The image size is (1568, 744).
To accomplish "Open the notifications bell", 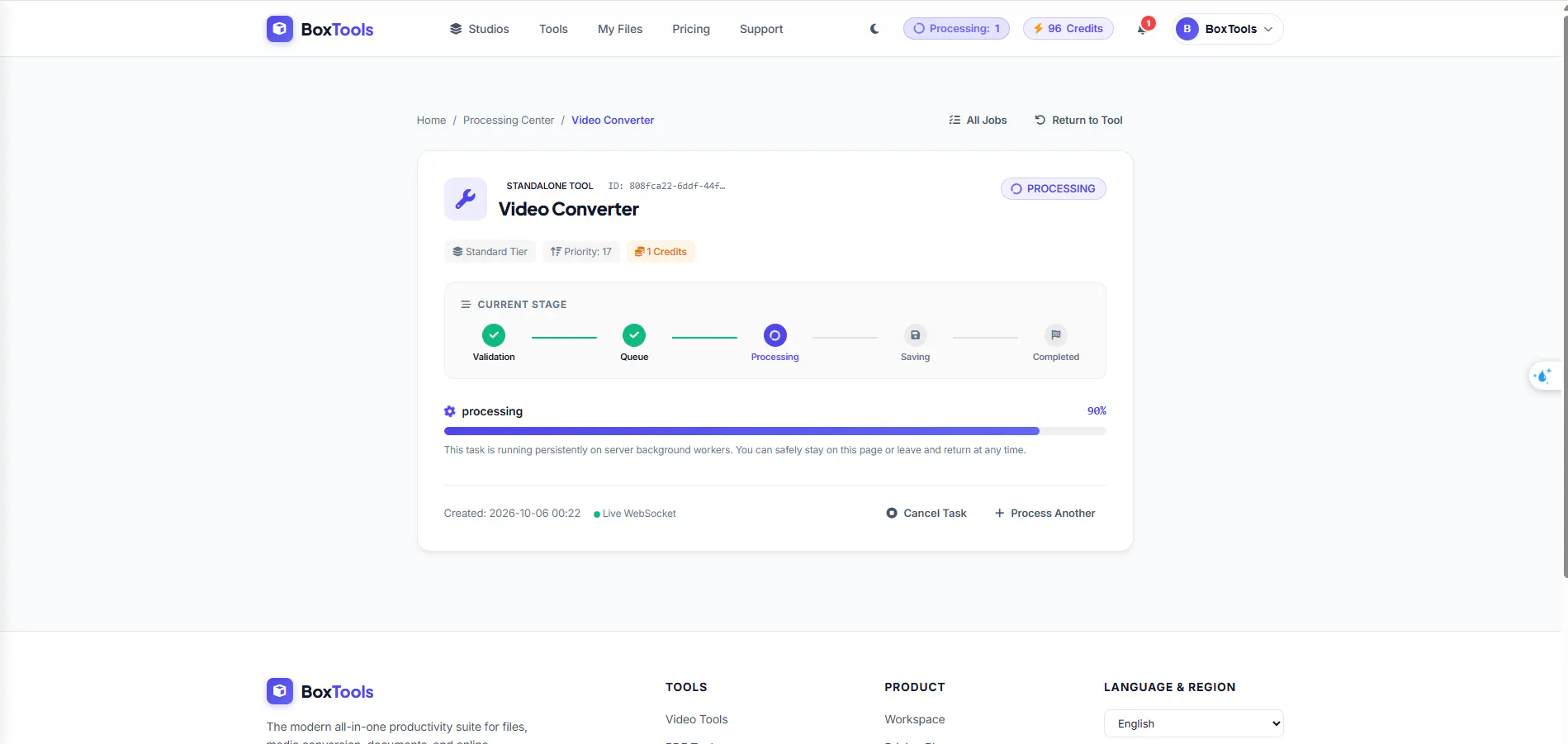I will [1142, 29].
